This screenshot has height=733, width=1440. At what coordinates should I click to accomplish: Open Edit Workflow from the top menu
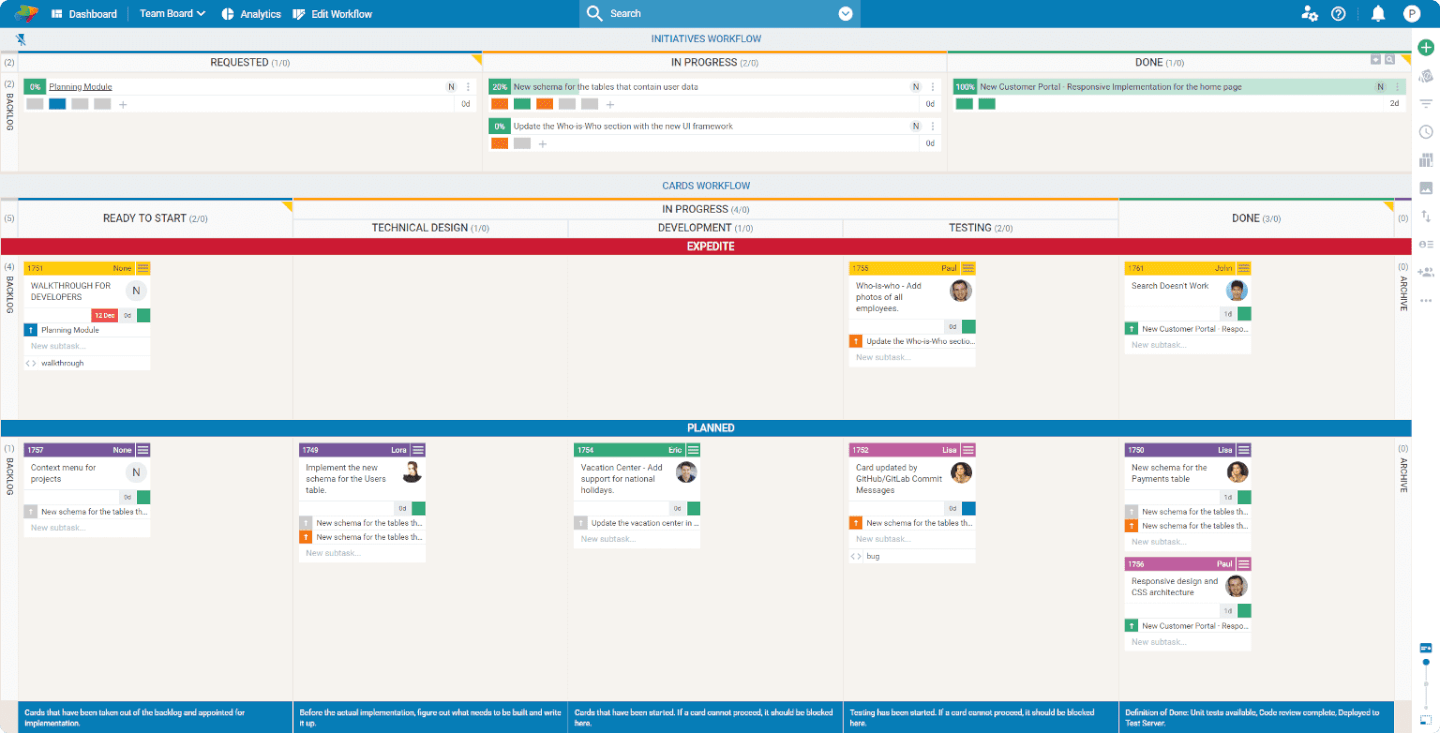[330, 13]
